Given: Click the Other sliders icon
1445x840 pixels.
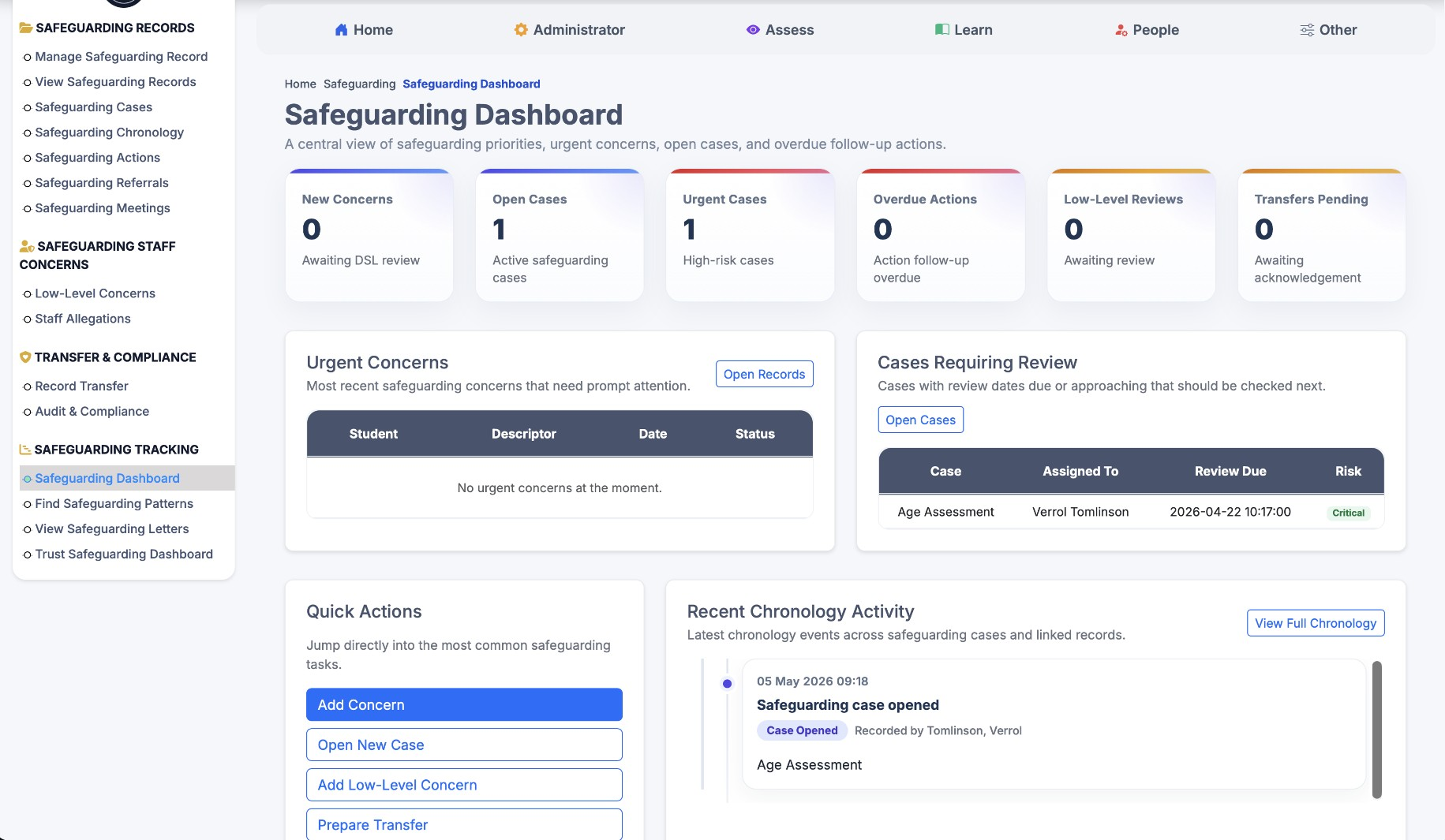Looking at the screenshot, I should pyautogui.click(x=1307, y=30).
